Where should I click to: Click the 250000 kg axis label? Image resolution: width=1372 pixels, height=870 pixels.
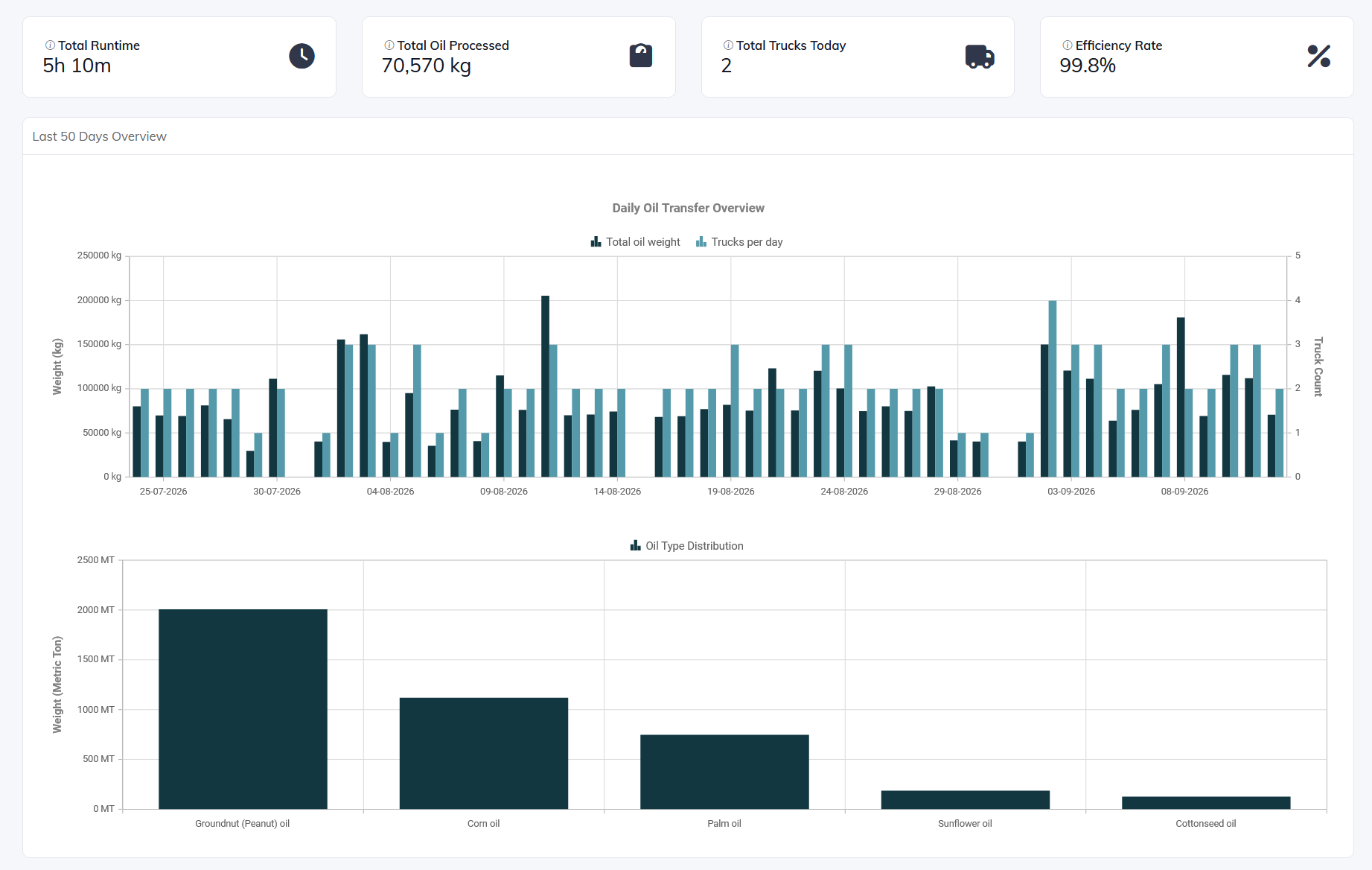pos(99,255)
